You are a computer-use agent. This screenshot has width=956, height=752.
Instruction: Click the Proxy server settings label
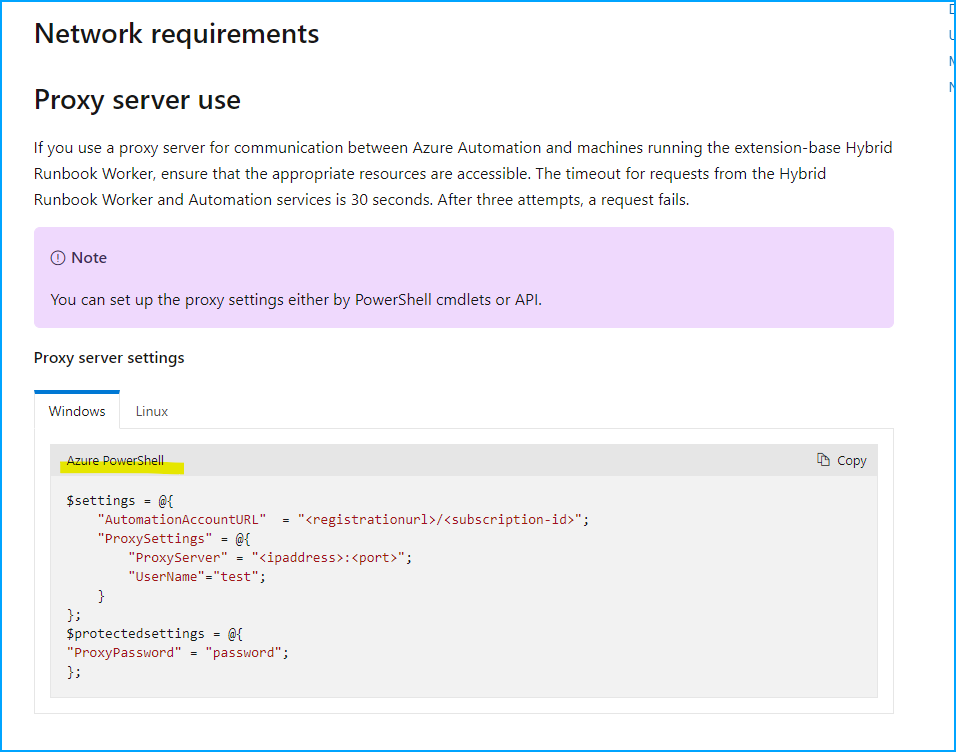[x=108, y=357]
